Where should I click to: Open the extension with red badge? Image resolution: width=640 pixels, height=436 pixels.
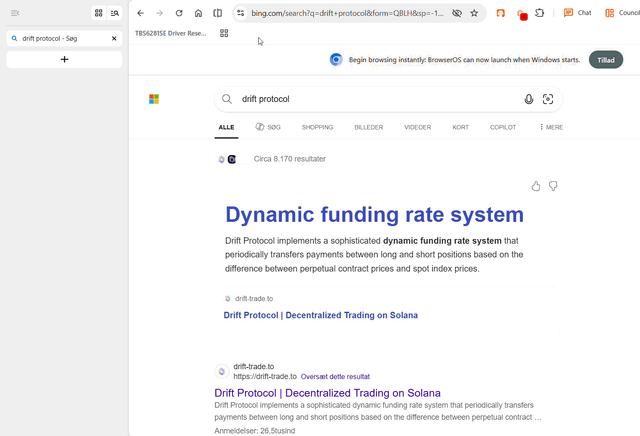pos(522,14)
